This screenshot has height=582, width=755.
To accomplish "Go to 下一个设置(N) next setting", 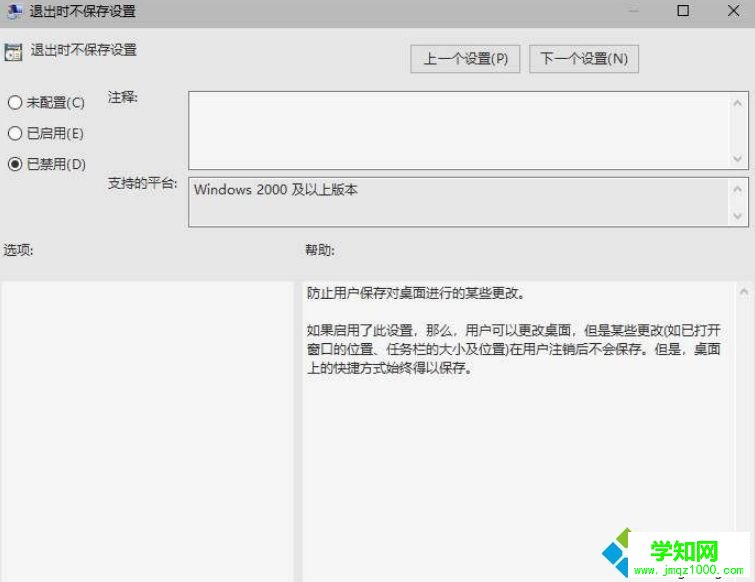I will [584, 59].
